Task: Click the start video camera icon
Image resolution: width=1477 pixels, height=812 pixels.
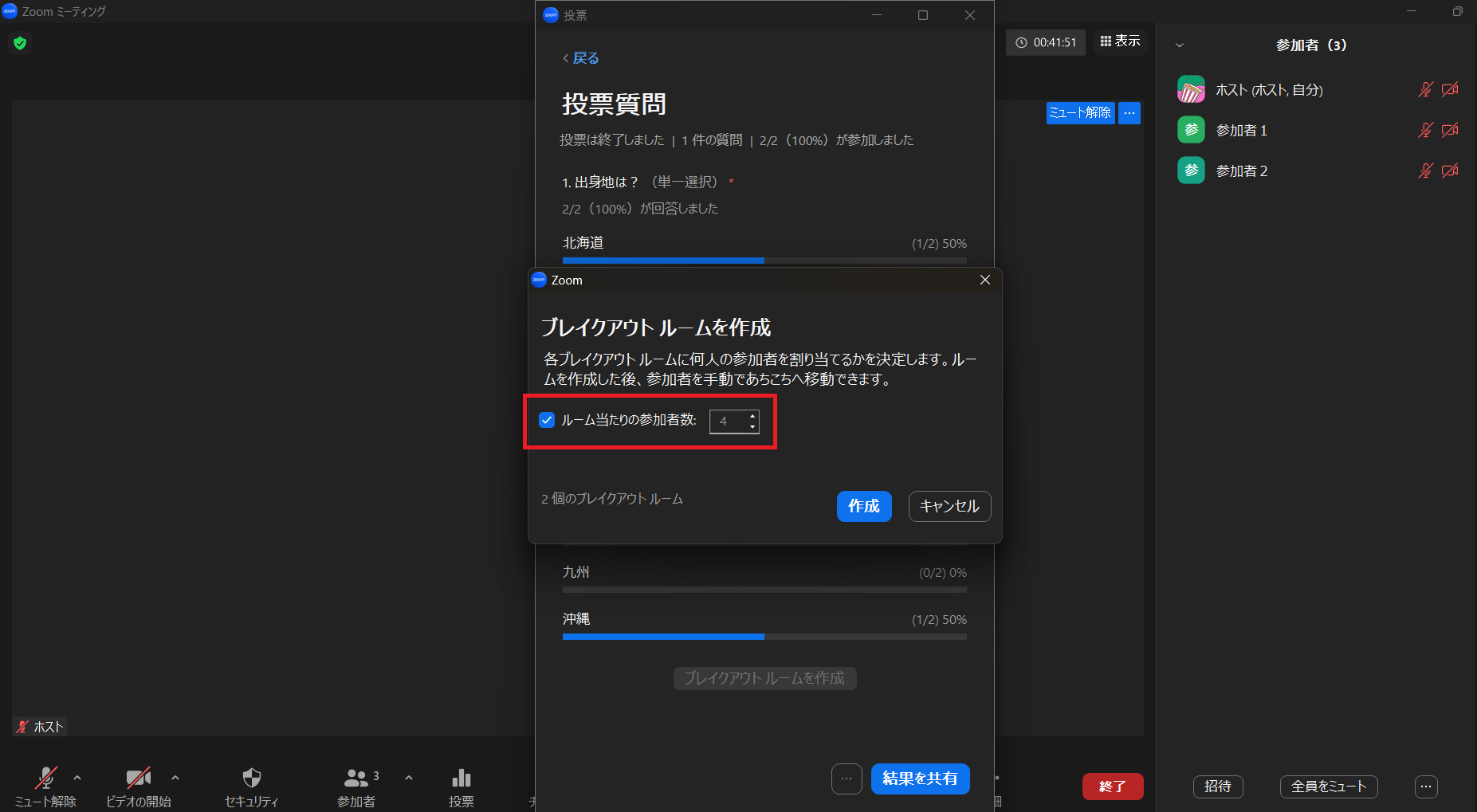Action: 138,778
